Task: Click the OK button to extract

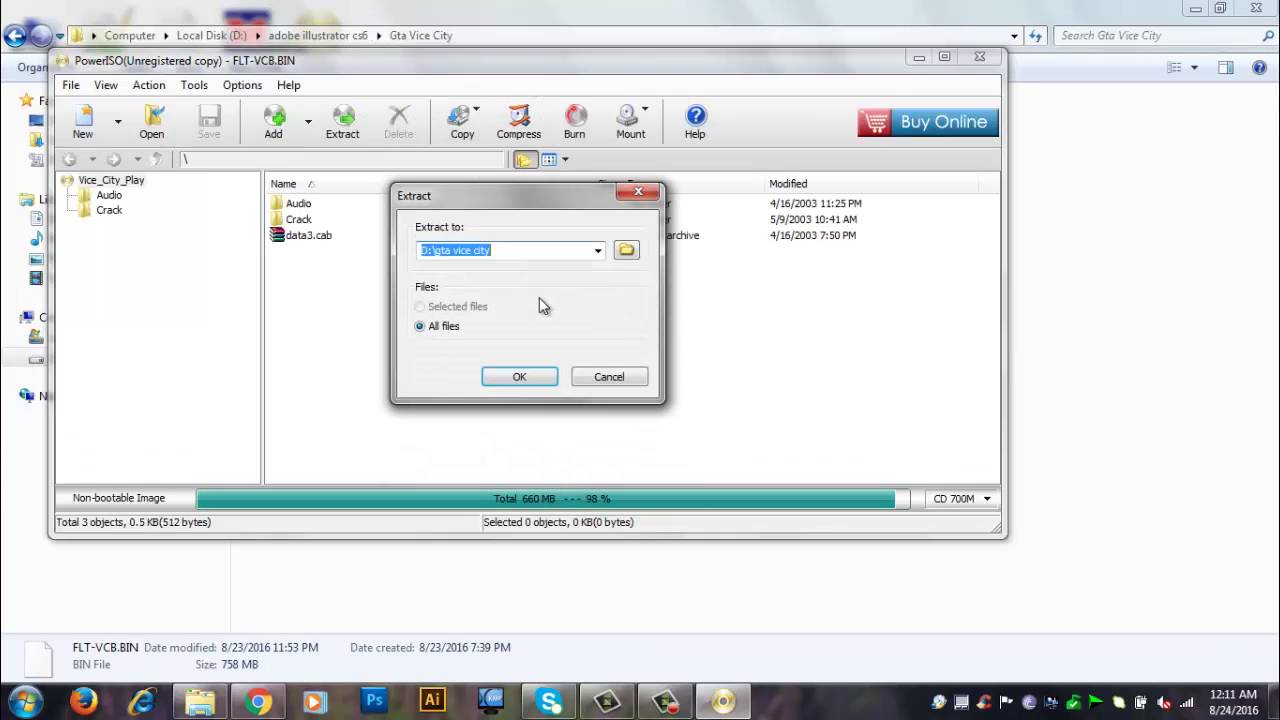Action: coord(519,376)
